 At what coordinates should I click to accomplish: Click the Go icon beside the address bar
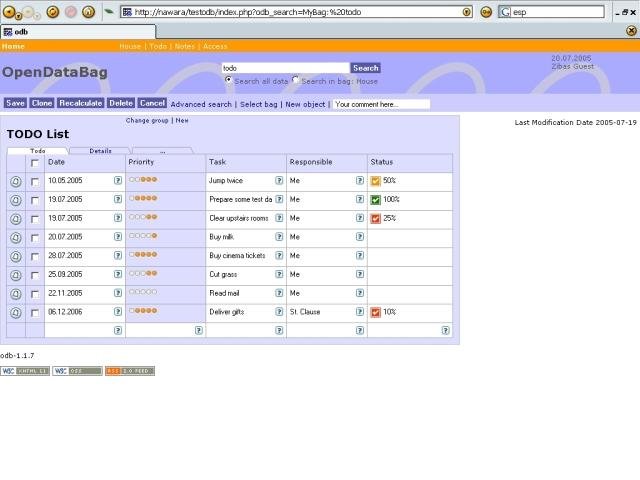(x=486, y=12)
